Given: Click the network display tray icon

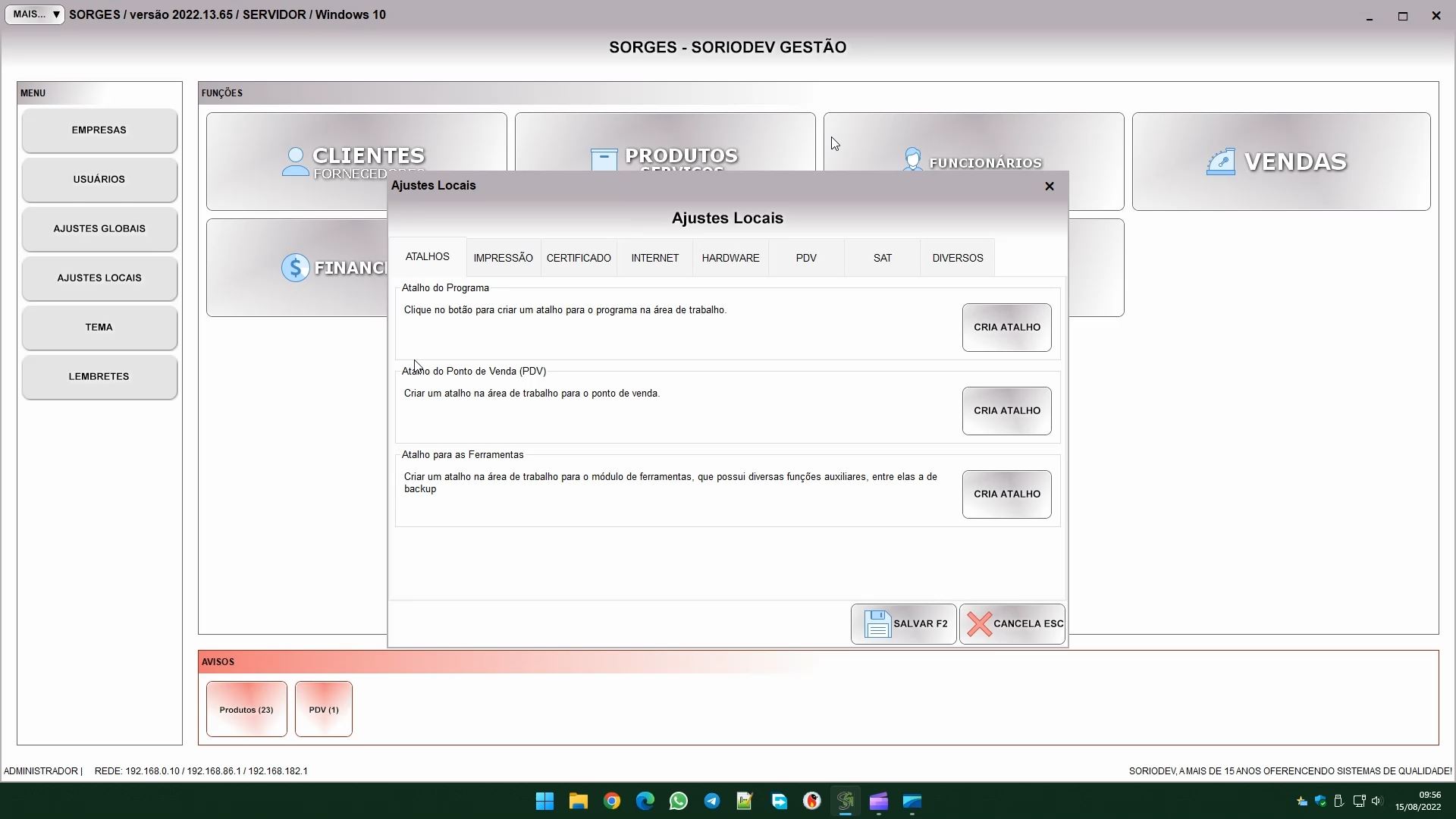Looking at the screenshot, I should point(1359,802).
